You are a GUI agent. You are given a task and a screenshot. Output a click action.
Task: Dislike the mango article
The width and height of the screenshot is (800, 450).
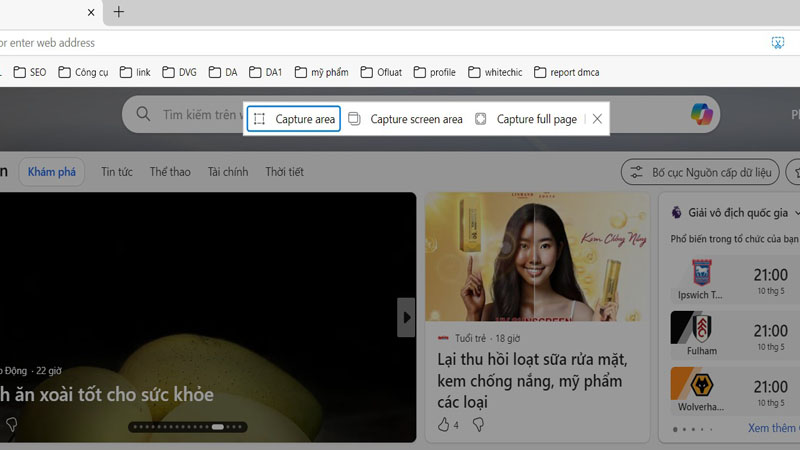click(x=11, y=424)
